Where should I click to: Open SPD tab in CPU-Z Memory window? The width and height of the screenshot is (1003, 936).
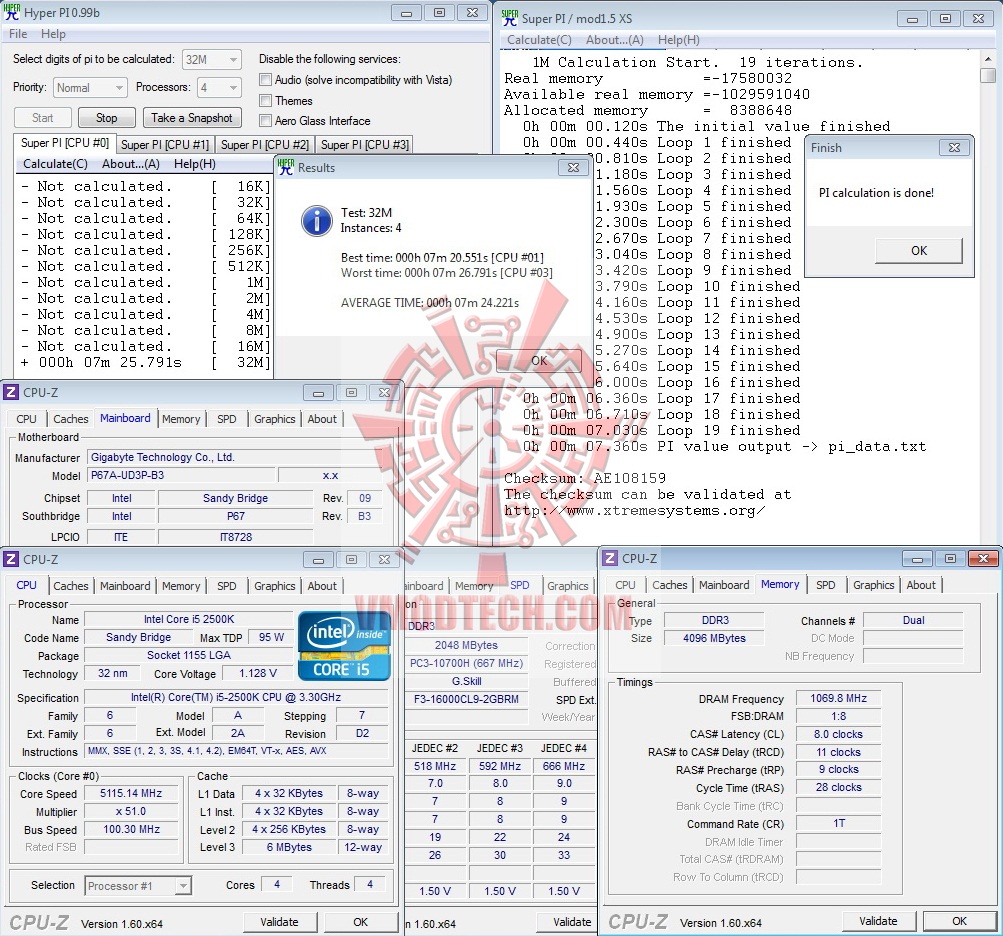825,585
